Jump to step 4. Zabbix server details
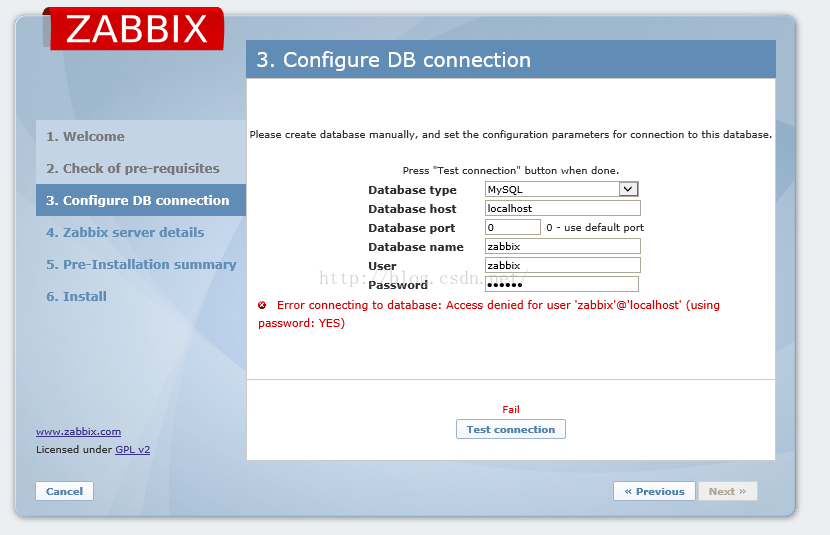Viewport: 830px width, 535px height. click(125, 232)
